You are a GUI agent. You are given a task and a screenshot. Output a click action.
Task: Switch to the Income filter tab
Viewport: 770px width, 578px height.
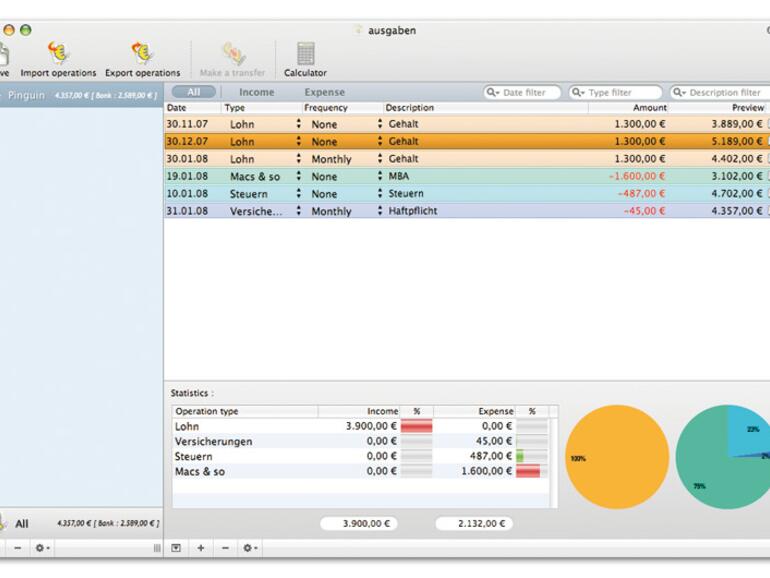tap(256, 92)
